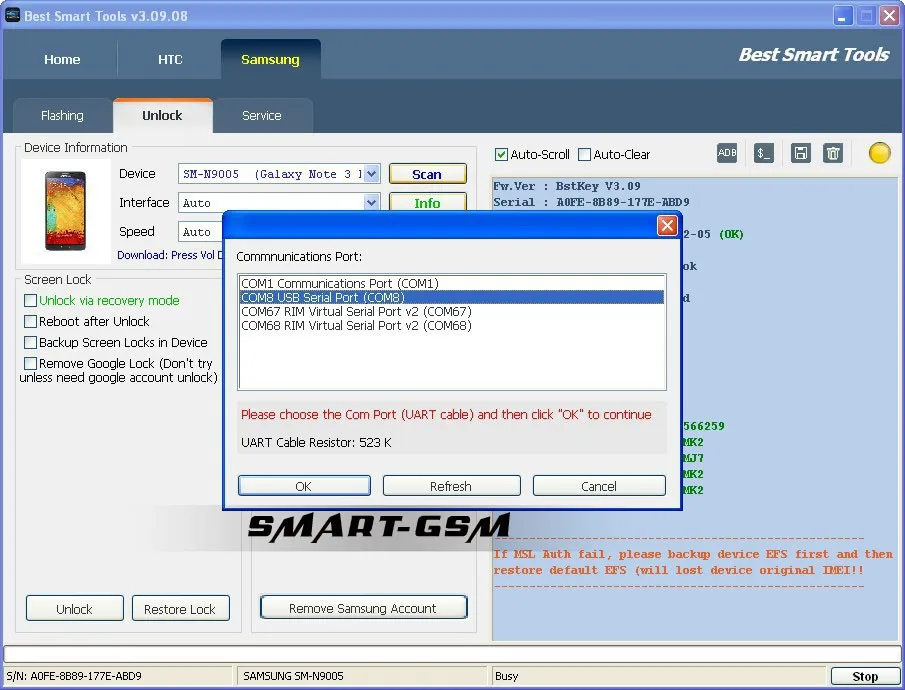This screenshot has width=905, height=690.
Task: Click Remove Samsung Account button
Action: 363,607
